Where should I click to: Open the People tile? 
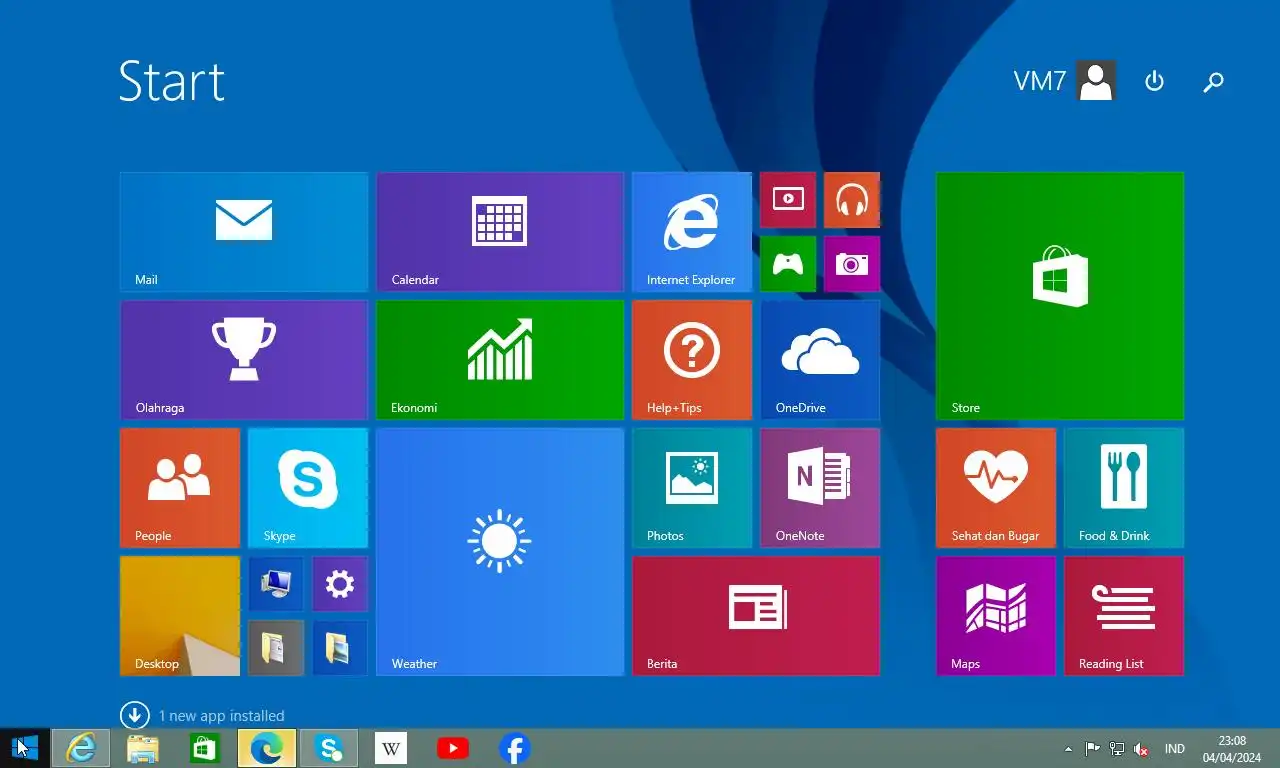[x=180, y=488]
